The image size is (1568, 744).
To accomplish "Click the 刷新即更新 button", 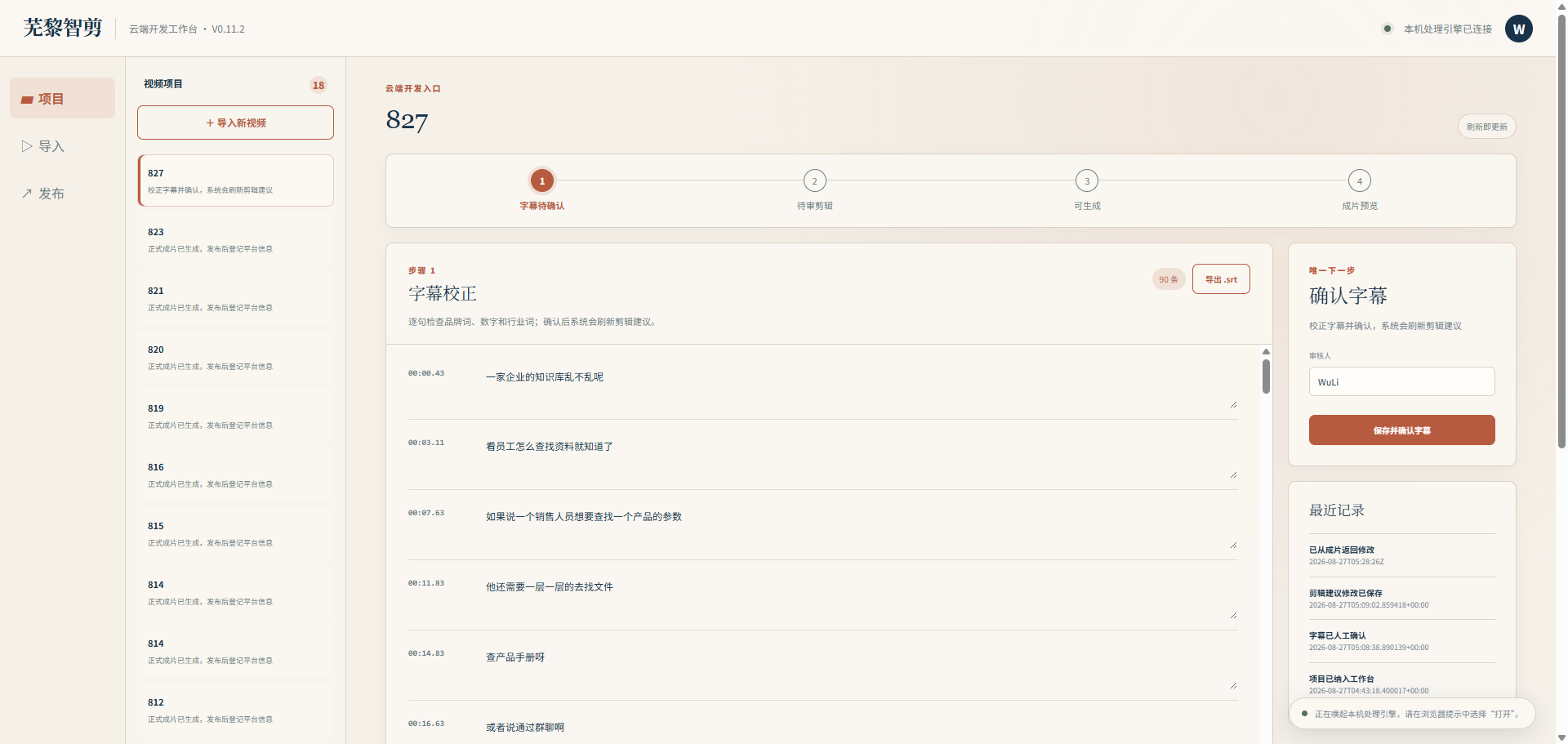I will pos(1486,127).
